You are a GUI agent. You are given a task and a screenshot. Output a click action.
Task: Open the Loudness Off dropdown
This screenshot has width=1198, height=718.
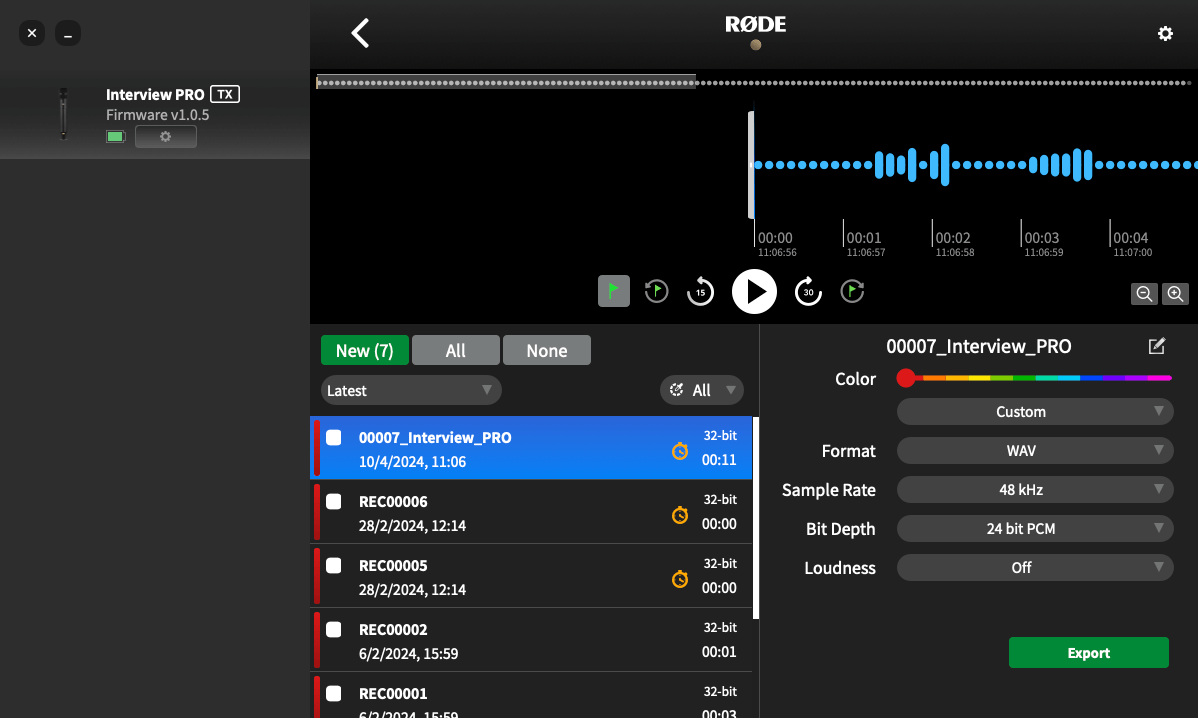pos(1035,568)
